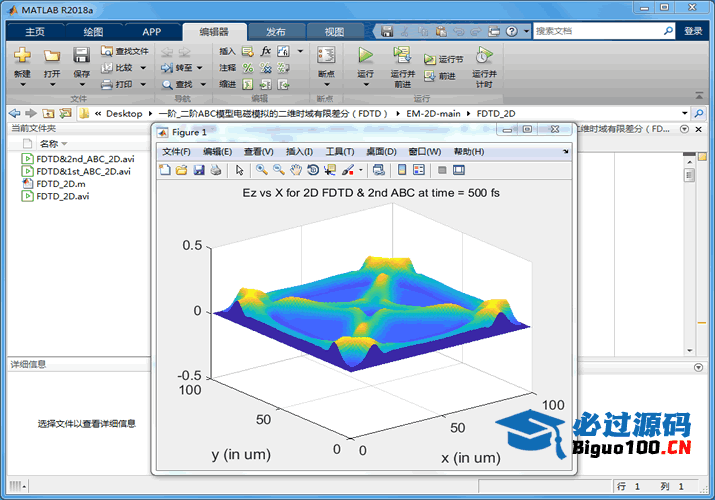Click the 前进 (Advance) button
Viewport: 715px width, 500px height.
[440, 76]
